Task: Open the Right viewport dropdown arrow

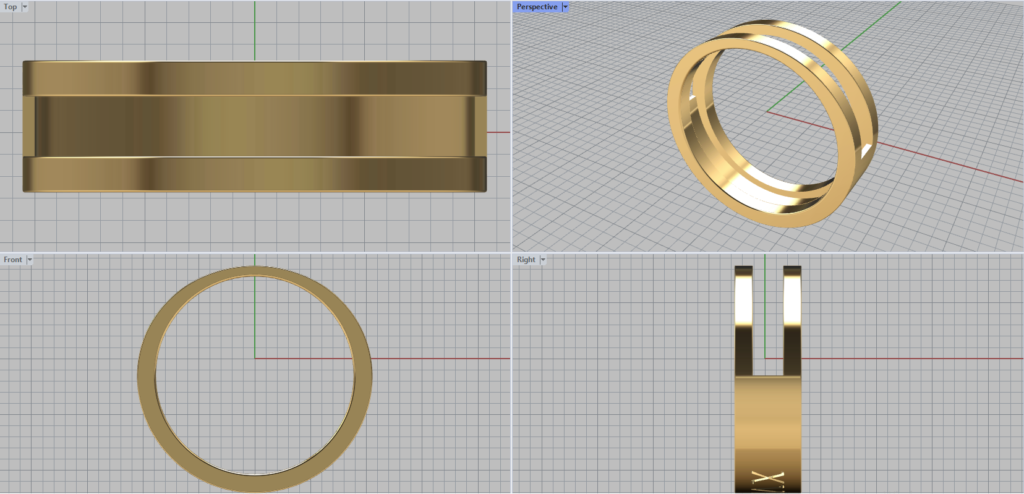Action: pos(543,260)
